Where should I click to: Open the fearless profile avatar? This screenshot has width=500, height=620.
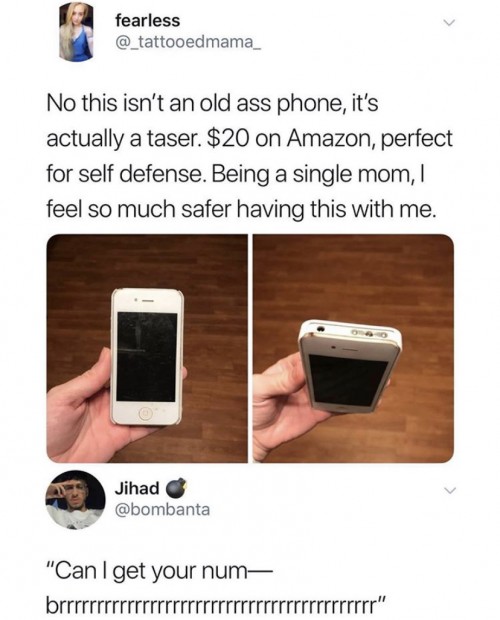(x=76, y=32)
